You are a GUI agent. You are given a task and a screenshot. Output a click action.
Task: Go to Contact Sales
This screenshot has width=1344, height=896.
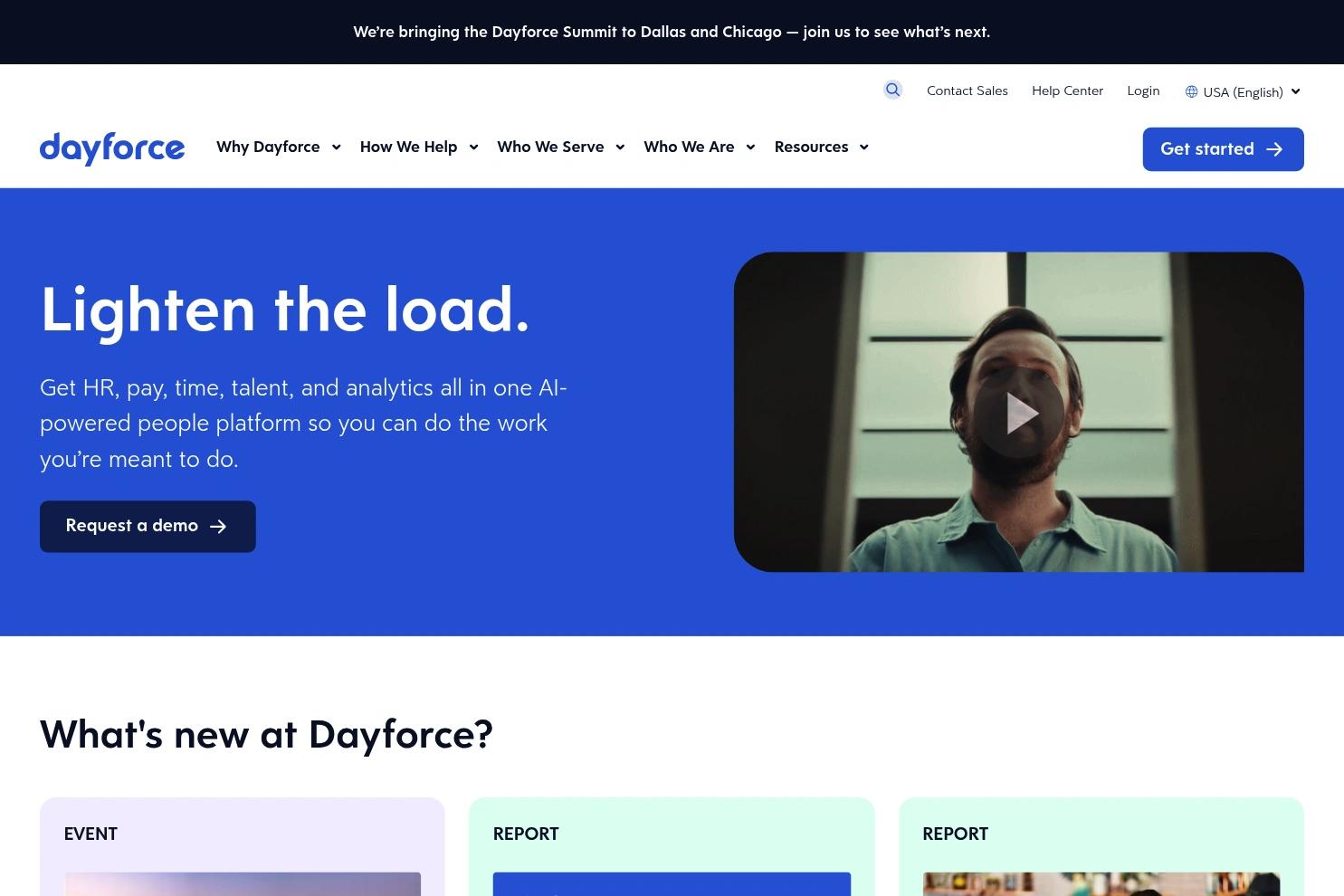click(x=967, y=91)
